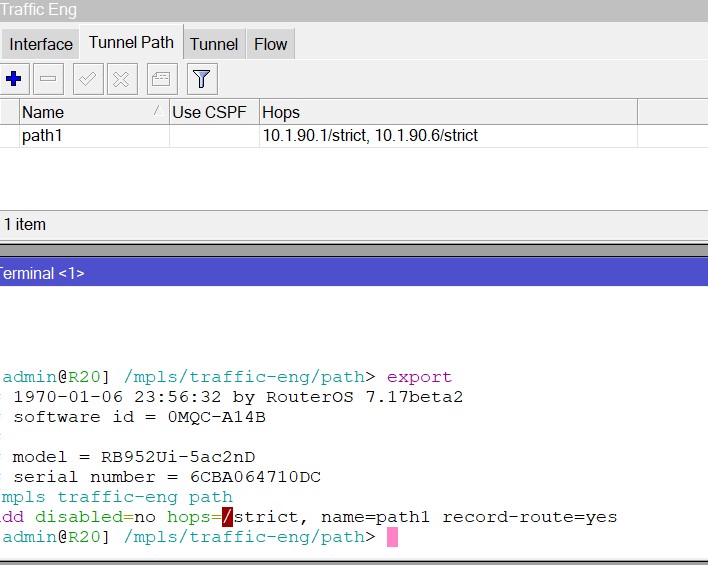Click the Terminal <1> title bar
The image size is (708, 565).
click(354, 273)
